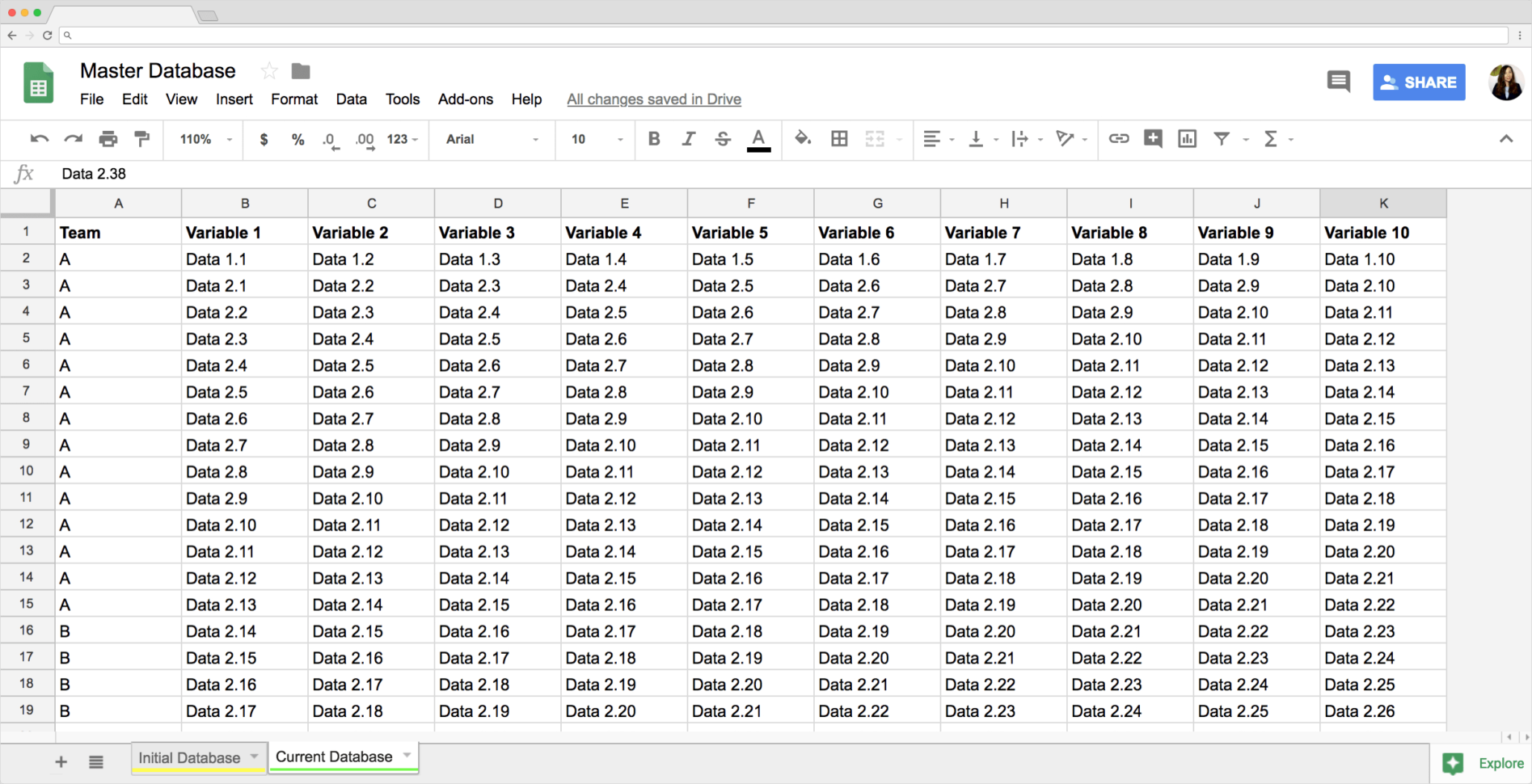Open the borders tool
1532x784 pixels.
pyautogui.click(x=839, y=138)
